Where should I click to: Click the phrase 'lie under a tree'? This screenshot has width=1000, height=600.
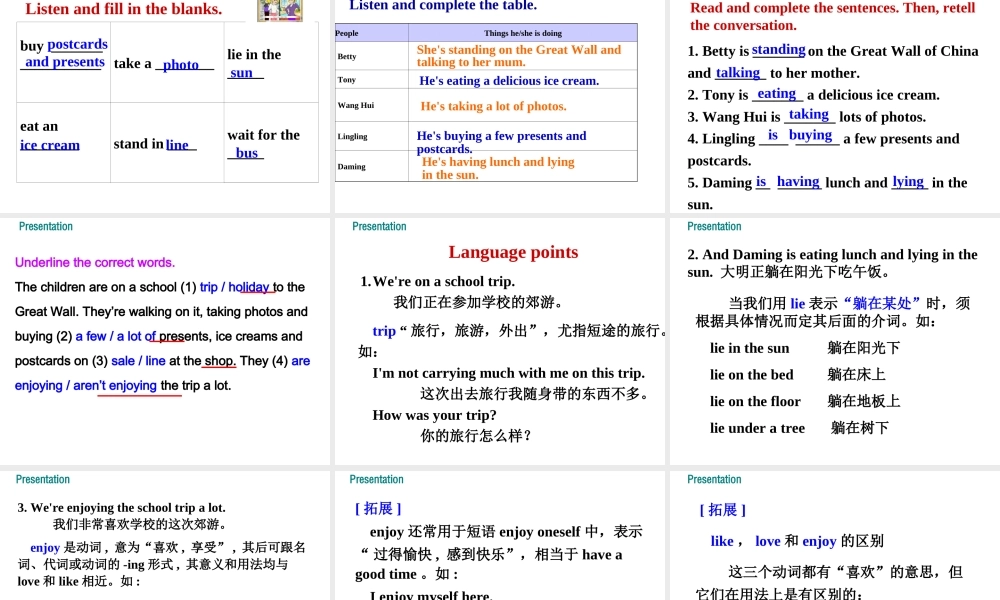757,428
